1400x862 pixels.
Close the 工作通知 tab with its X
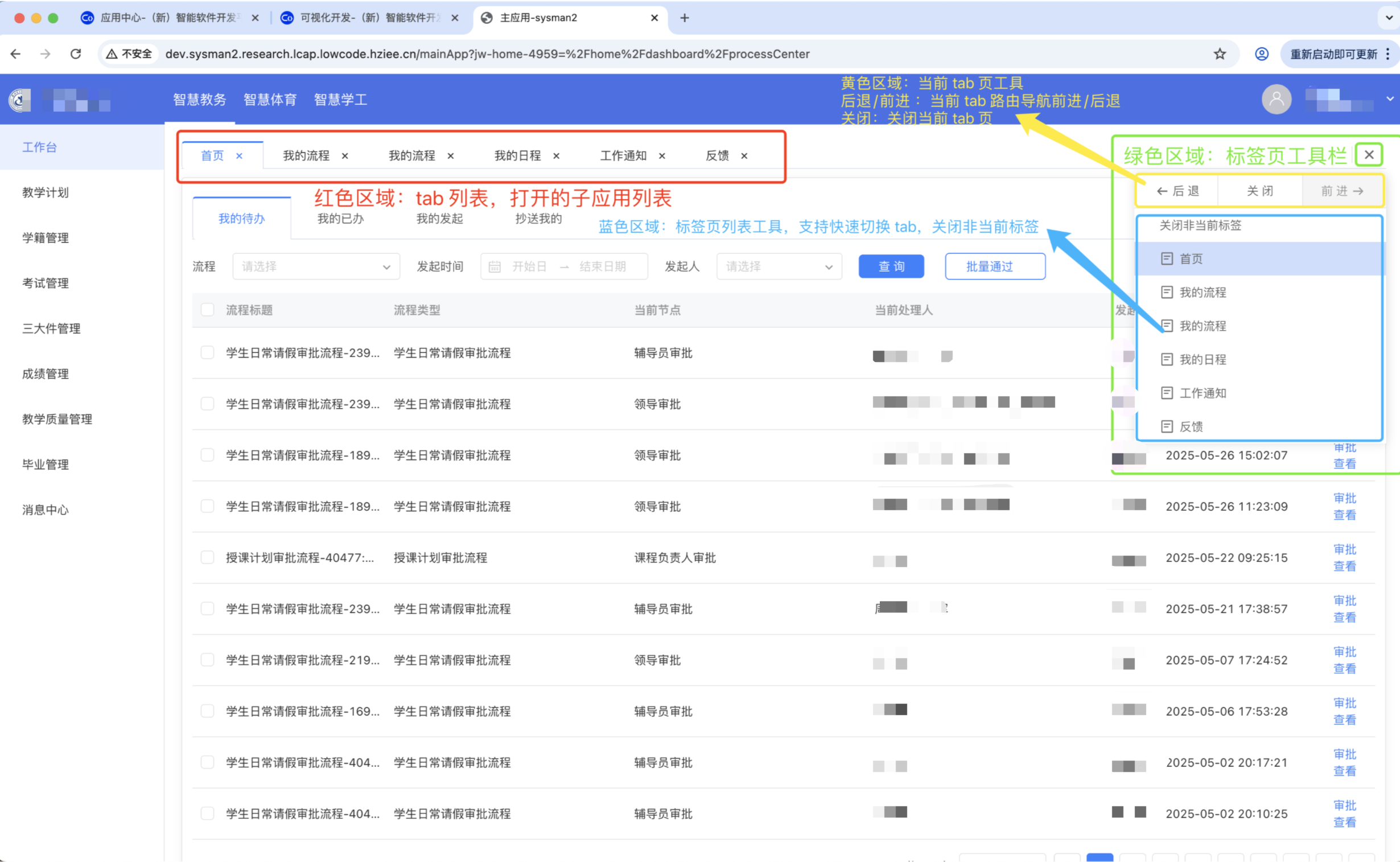661,155
